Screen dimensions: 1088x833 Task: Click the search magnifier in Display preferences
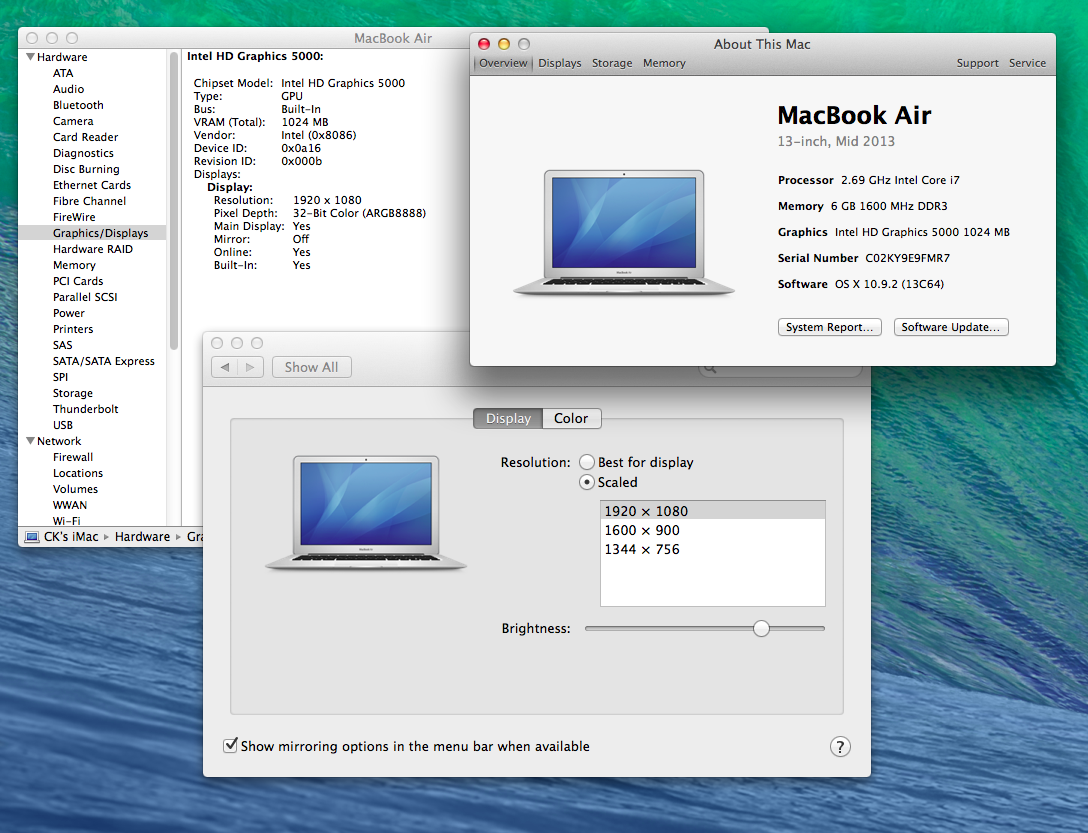click(709, 368)
